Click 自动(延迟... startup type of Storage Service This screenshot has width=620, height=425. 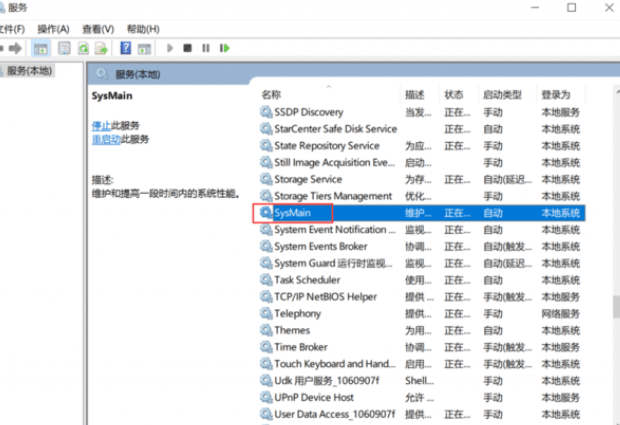coord(507,179)
